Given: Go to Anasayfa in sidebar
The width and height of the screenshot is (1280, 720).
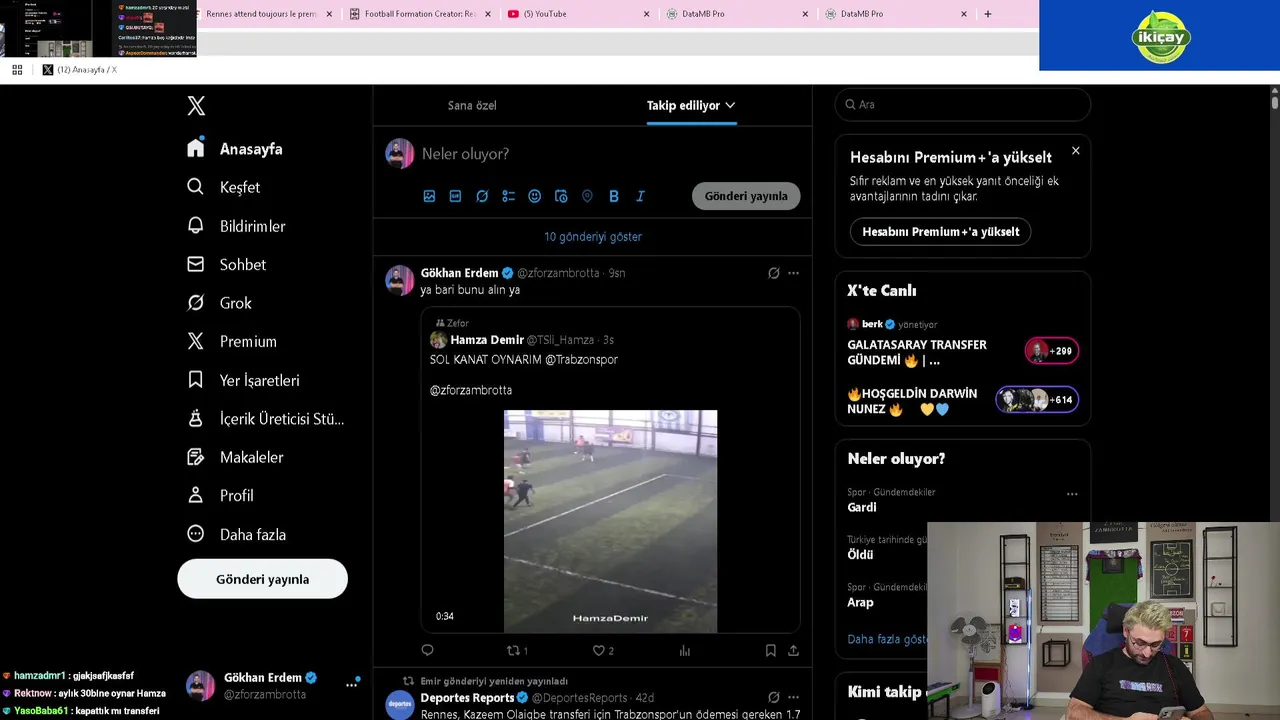Looking at the screenshot, I should 235,148.
